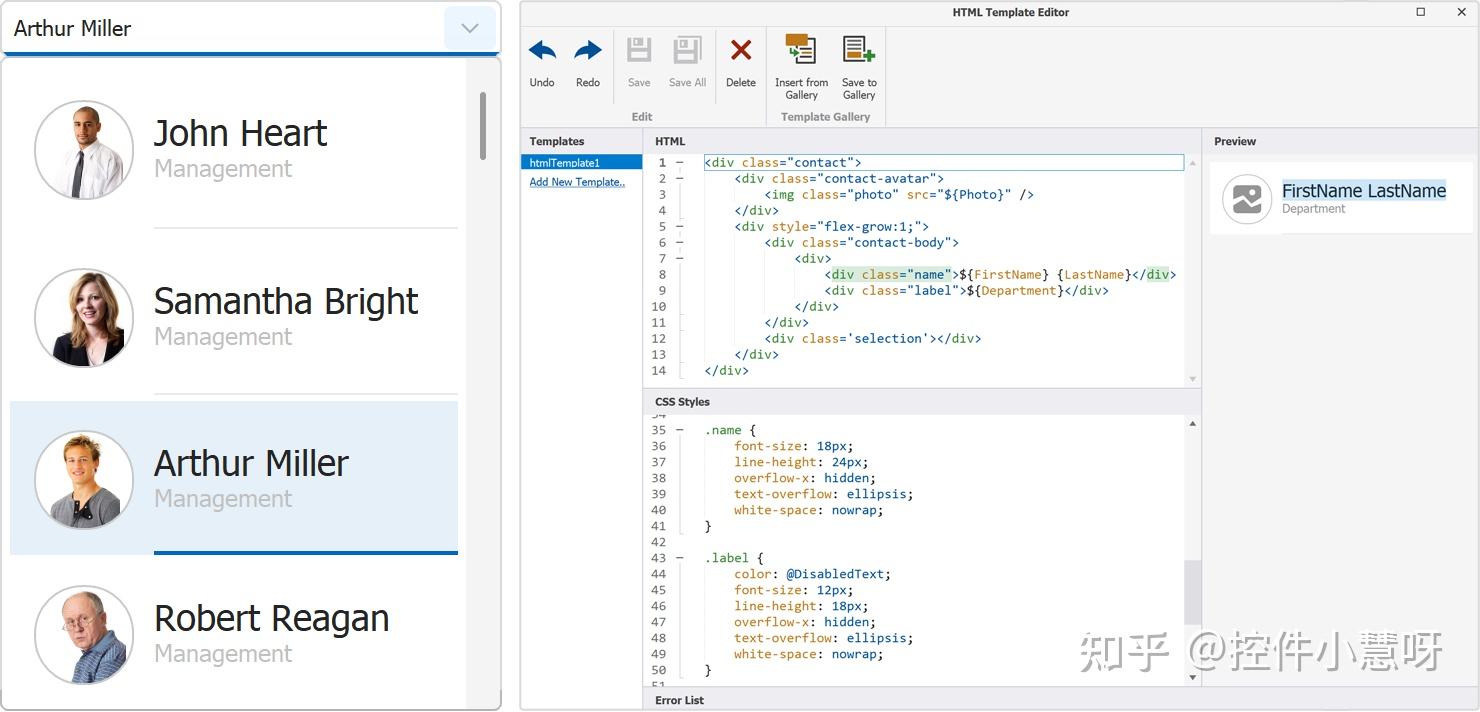
Task: Click the Redo arrow icon
Action: 588,51
